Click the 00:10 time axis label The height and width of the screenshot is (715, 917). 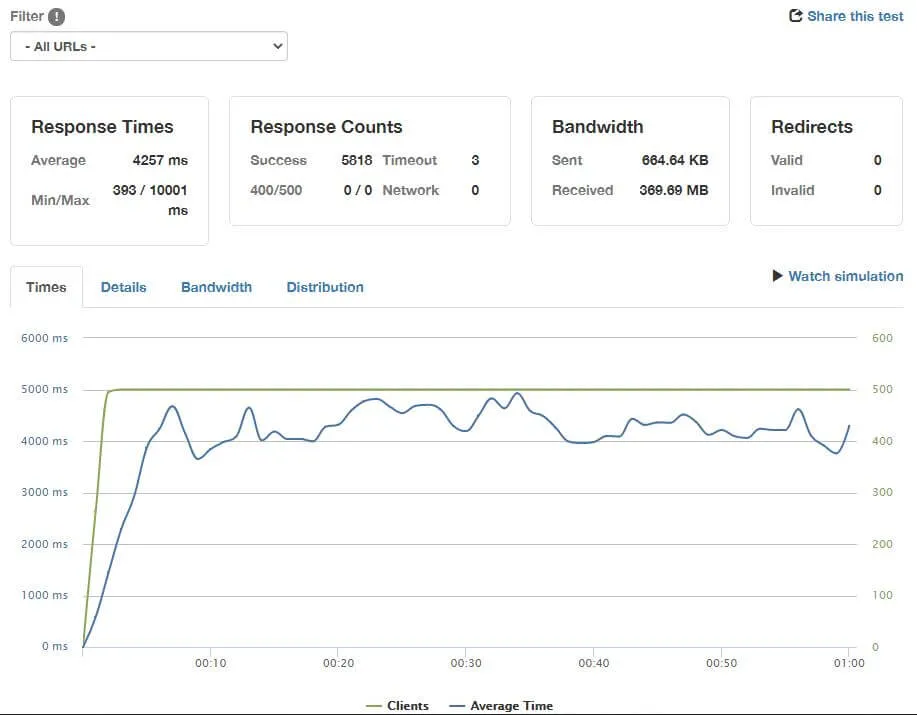(x=211, y=663)
